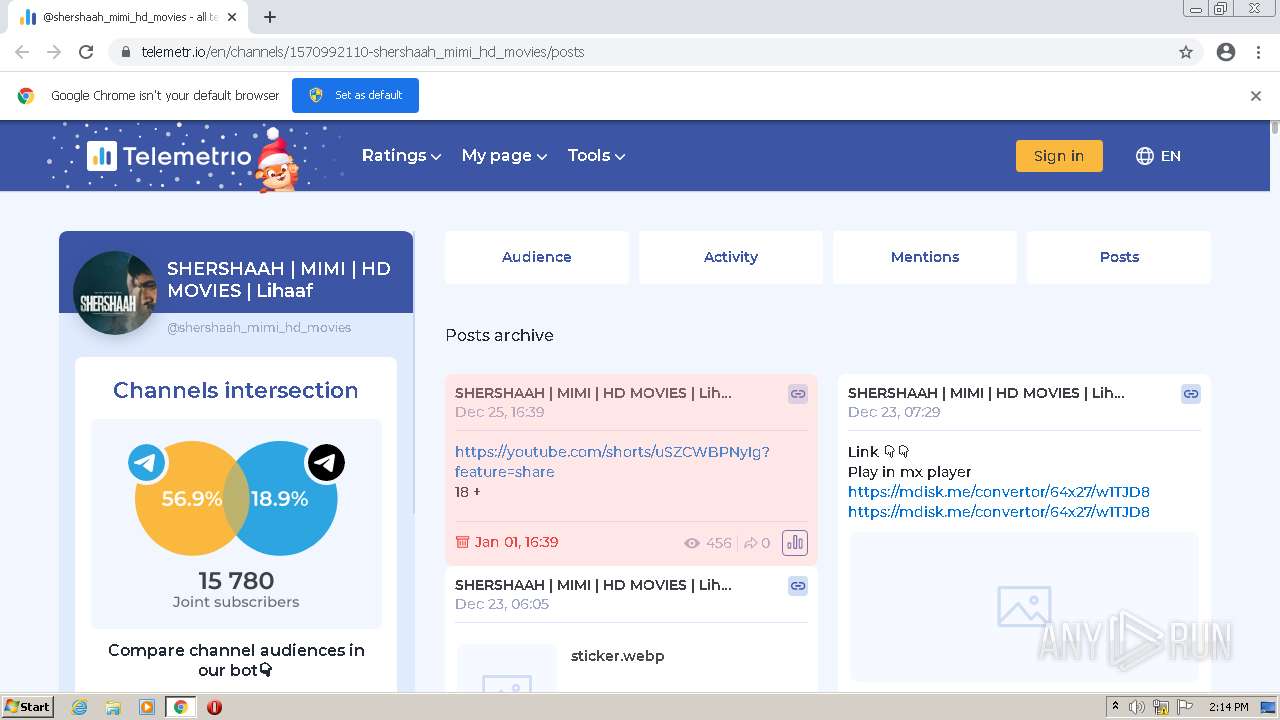
Task: Click the volume icon in system tray
Action: [1137, 707]
